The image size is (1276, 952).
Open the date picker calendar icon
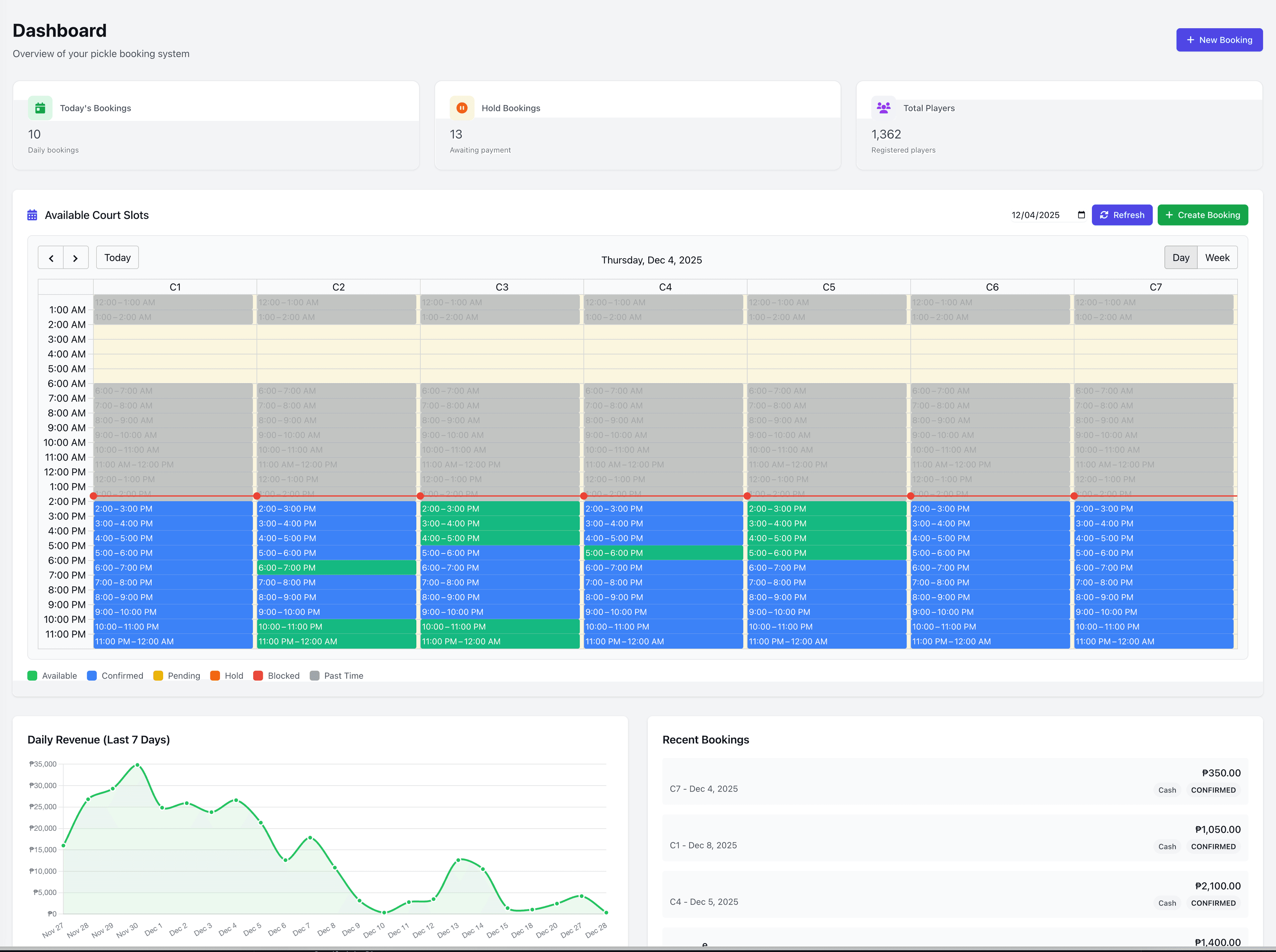(1081, 214)
